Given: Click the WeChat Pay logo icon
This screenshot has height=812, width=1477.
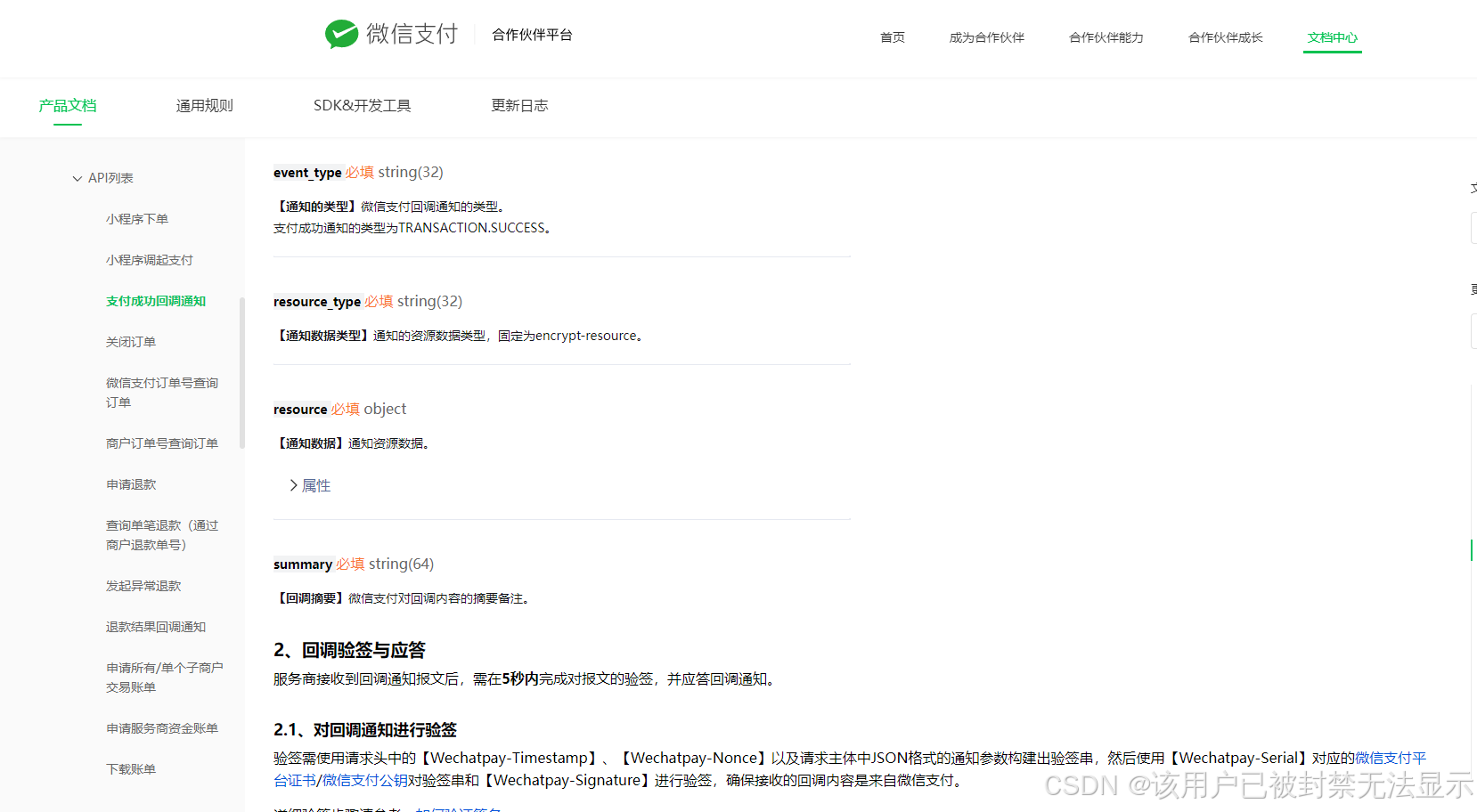Looking at the screenshot, I should [341, 34].
